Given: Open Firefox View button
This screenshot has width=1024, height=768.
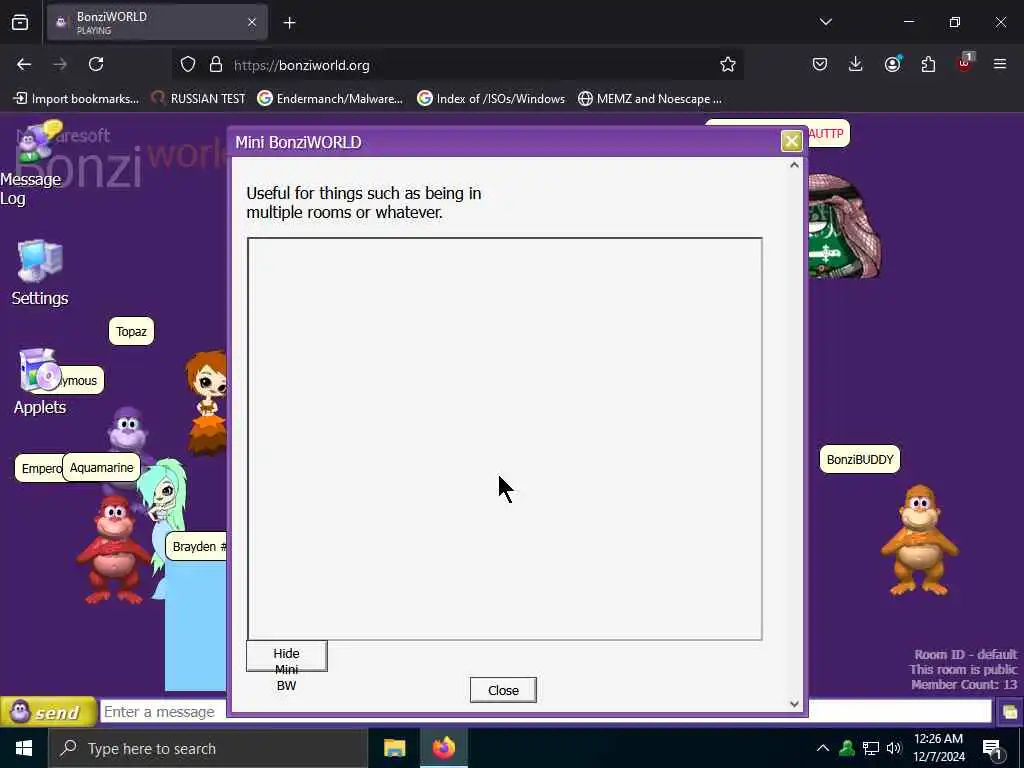Looking at the screenshot, I should point(20,22).
